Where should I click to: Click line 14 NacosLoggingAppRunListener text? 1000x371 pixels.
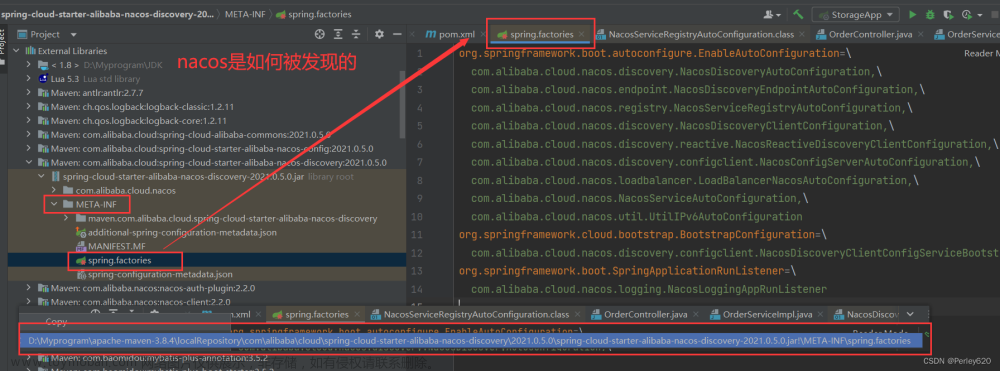point(649,289)
